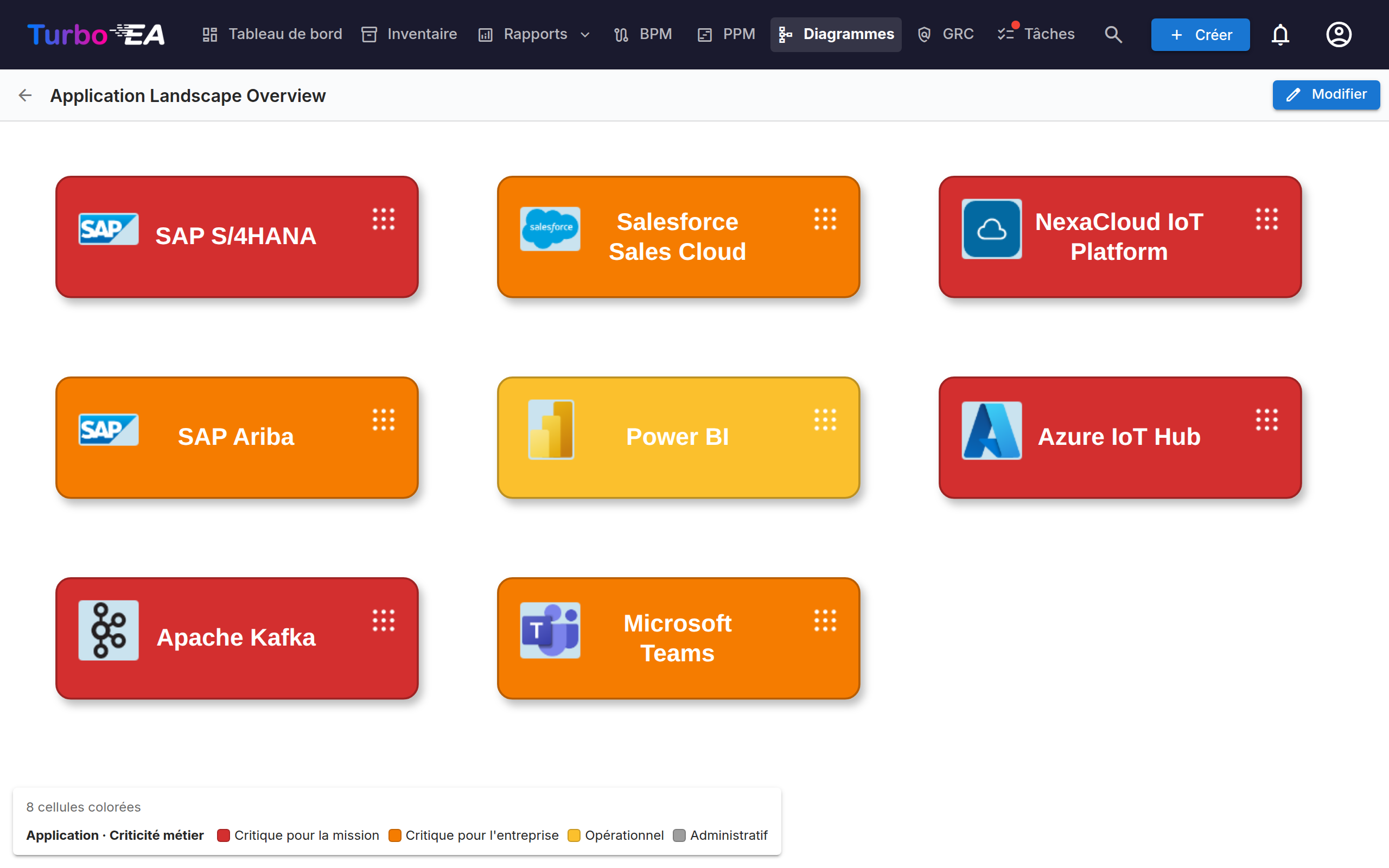Click the Salesforce logo icon

coord(550,228)
